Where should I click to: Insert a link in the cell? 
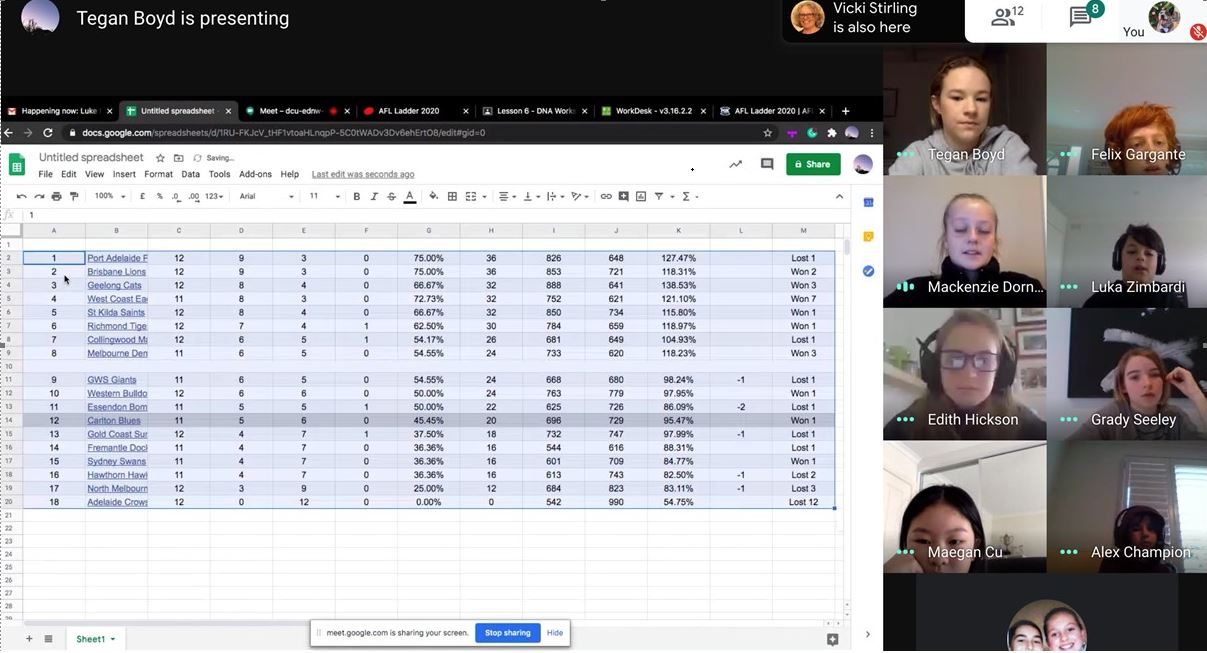[606, 196]
